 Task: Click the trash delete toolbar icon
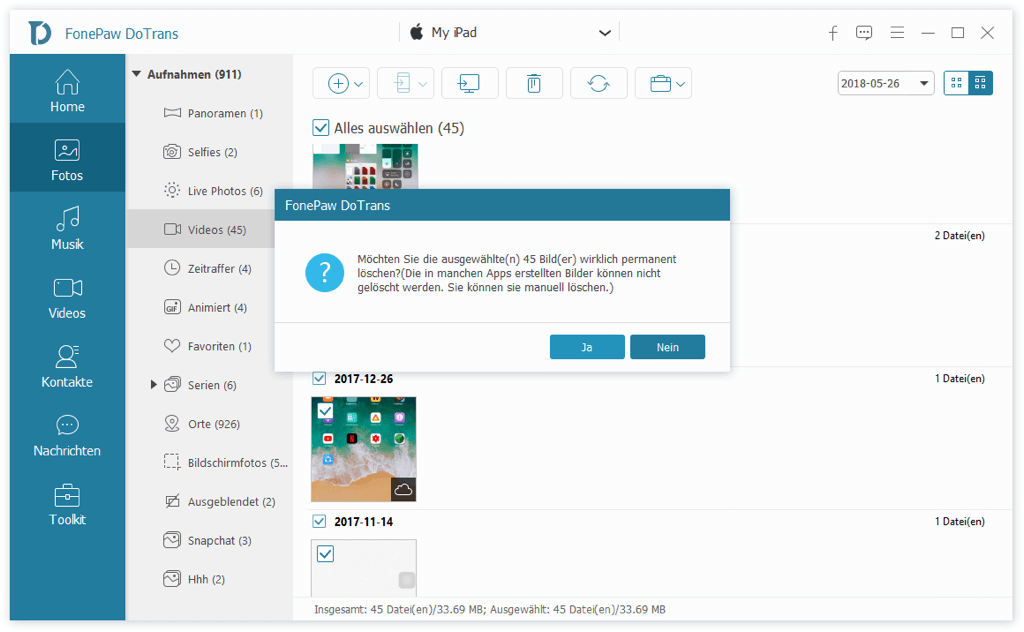534,84
